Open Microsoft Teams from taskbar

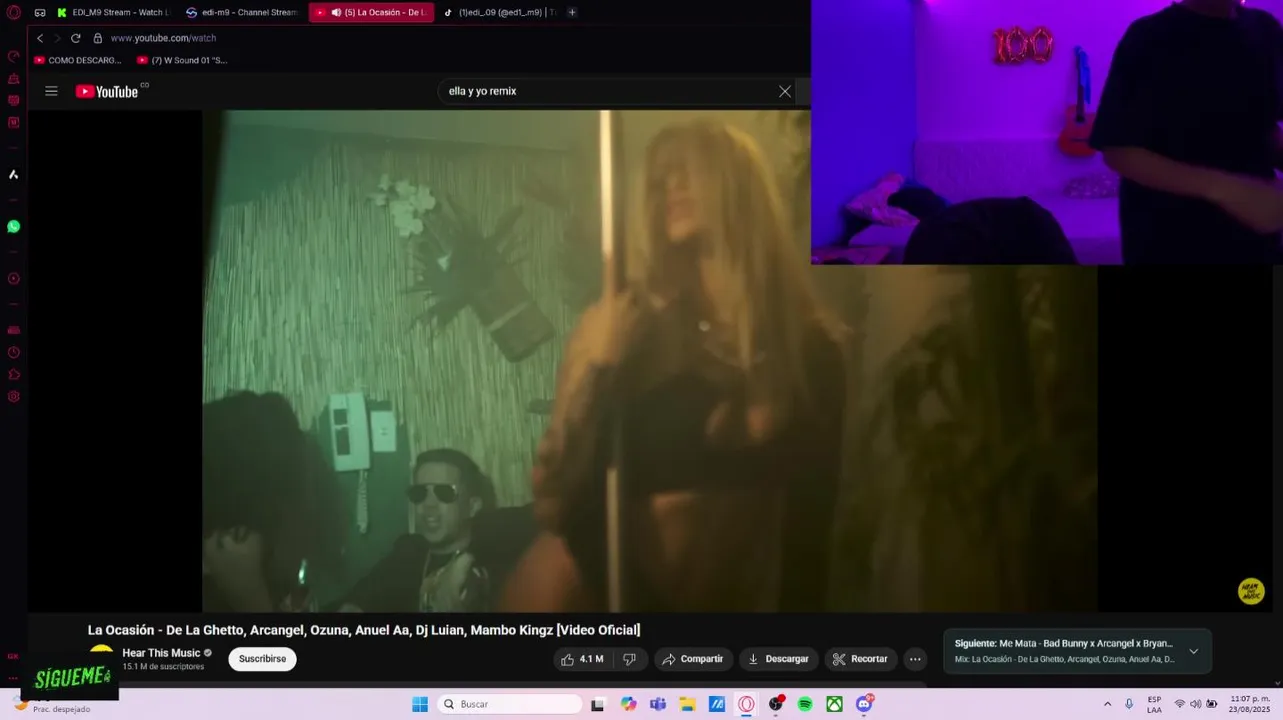click(x=658, y=704)
